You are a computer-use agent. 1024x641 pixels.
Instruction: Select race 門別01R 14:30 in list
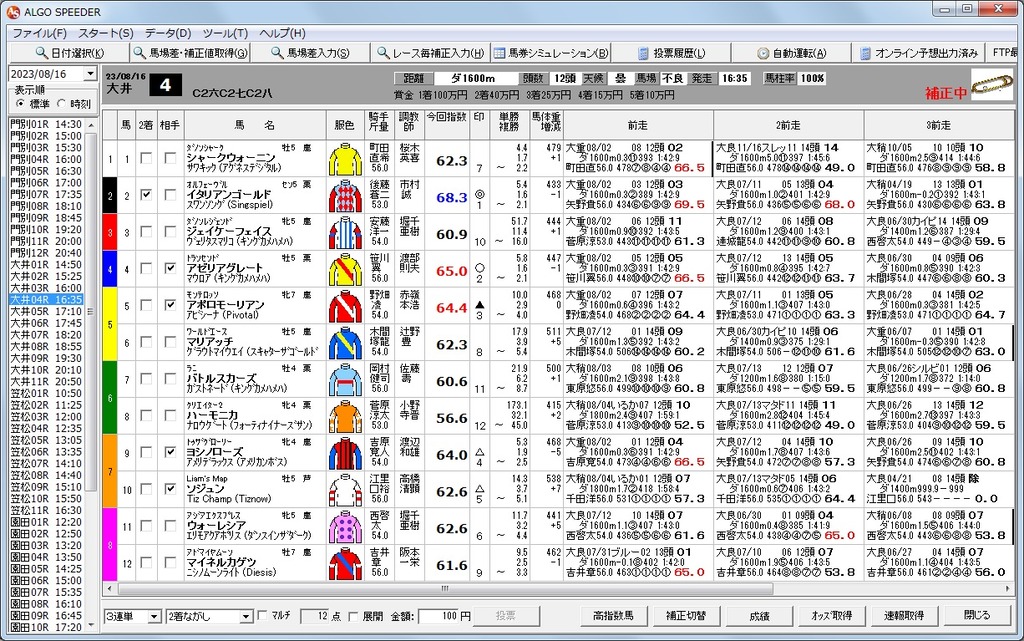point(46,124)
